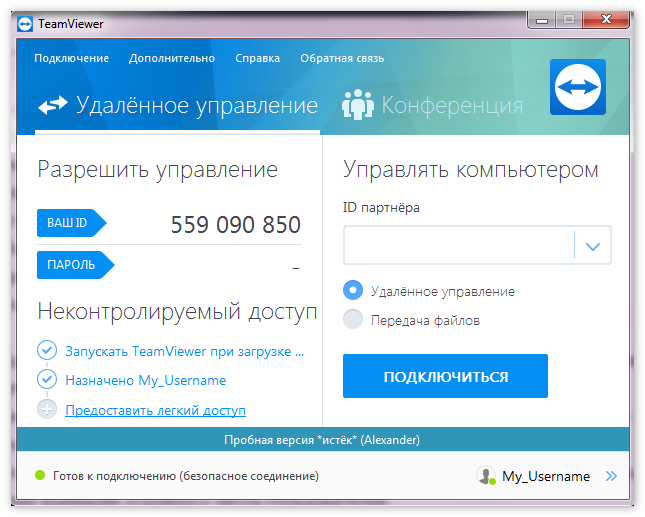Click the TeamViewer logo in the header

(x=578, y=87)
